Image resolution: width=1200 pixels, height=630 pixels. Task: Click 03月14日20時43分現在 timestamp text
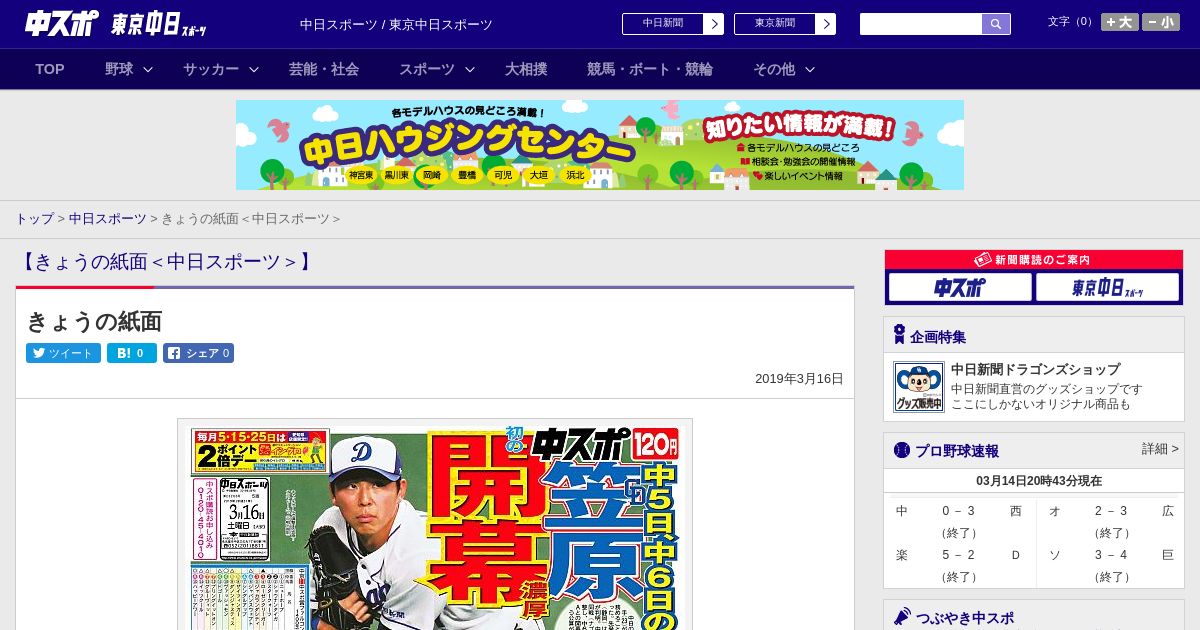(1039, 481)
